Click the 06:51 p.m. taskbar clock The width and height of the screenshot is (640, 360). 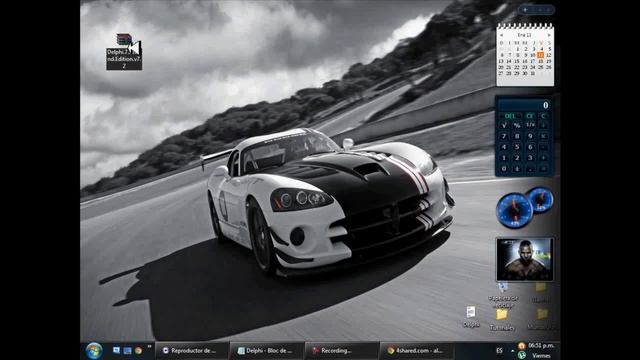tap(541, 346)
